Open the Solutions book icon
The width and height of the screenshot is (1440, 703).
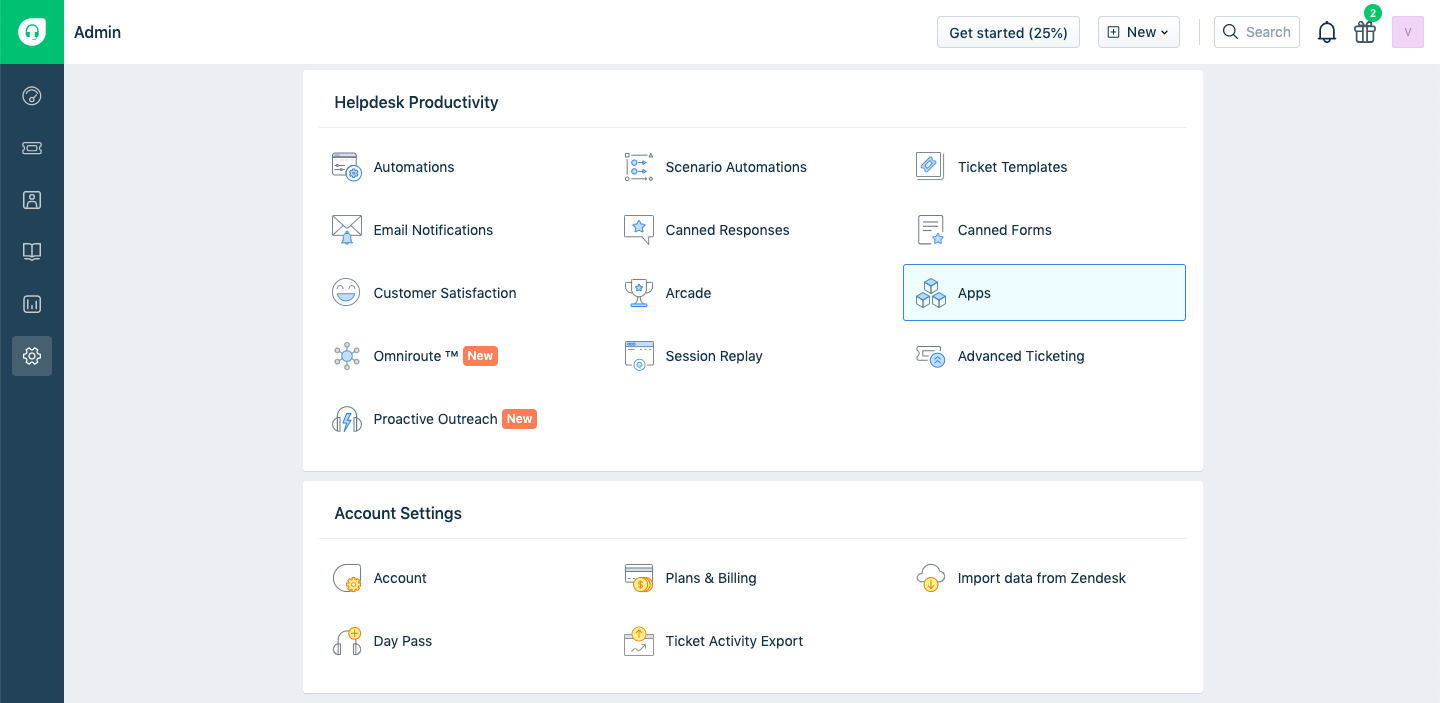point(32,252)
